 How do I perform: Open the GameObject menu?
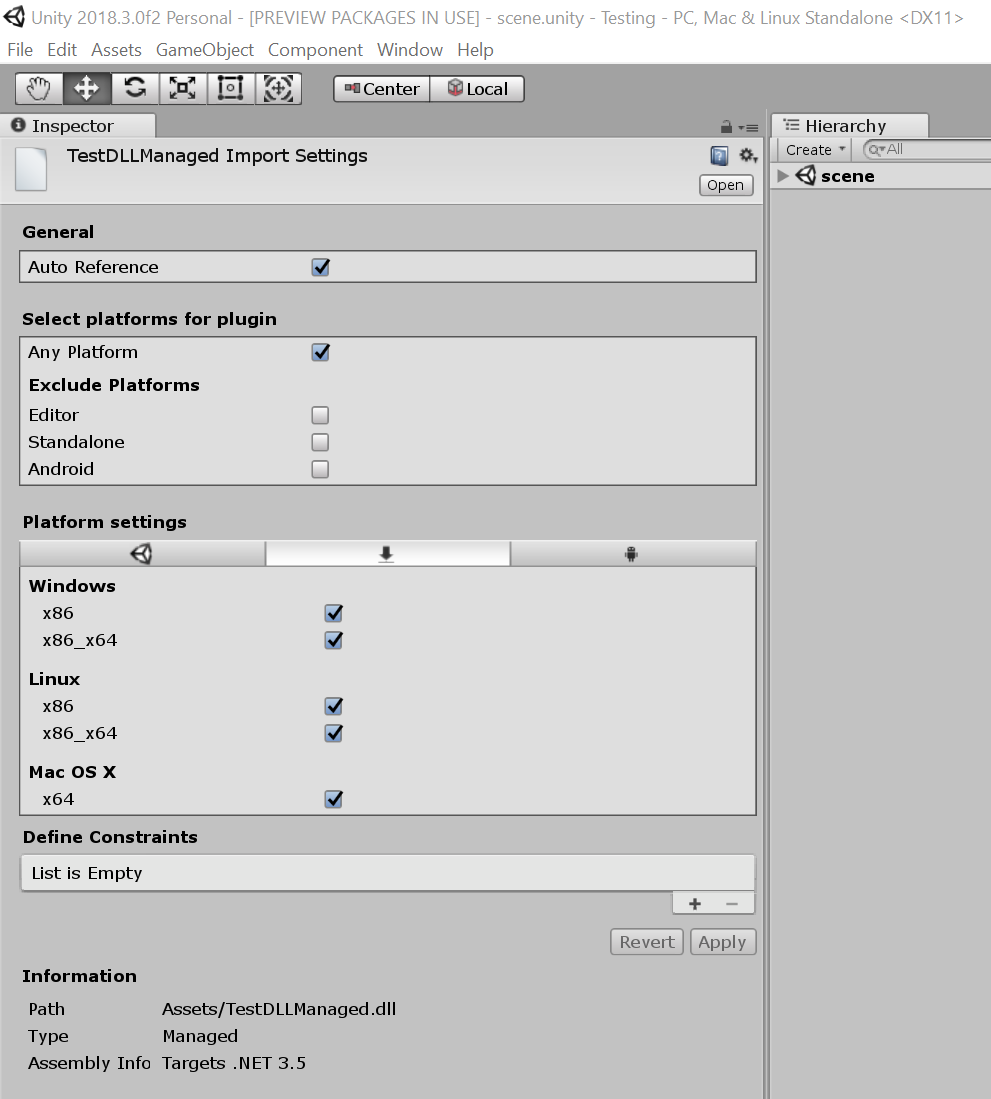[205, 50]
